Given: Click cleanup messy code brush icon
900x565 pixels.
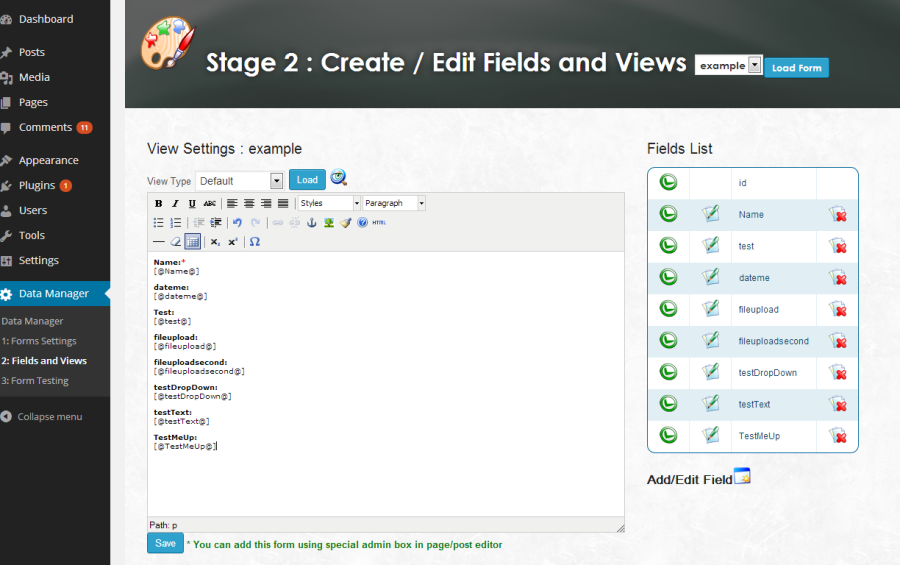Looking at the screenshot, I should (346, 223).
